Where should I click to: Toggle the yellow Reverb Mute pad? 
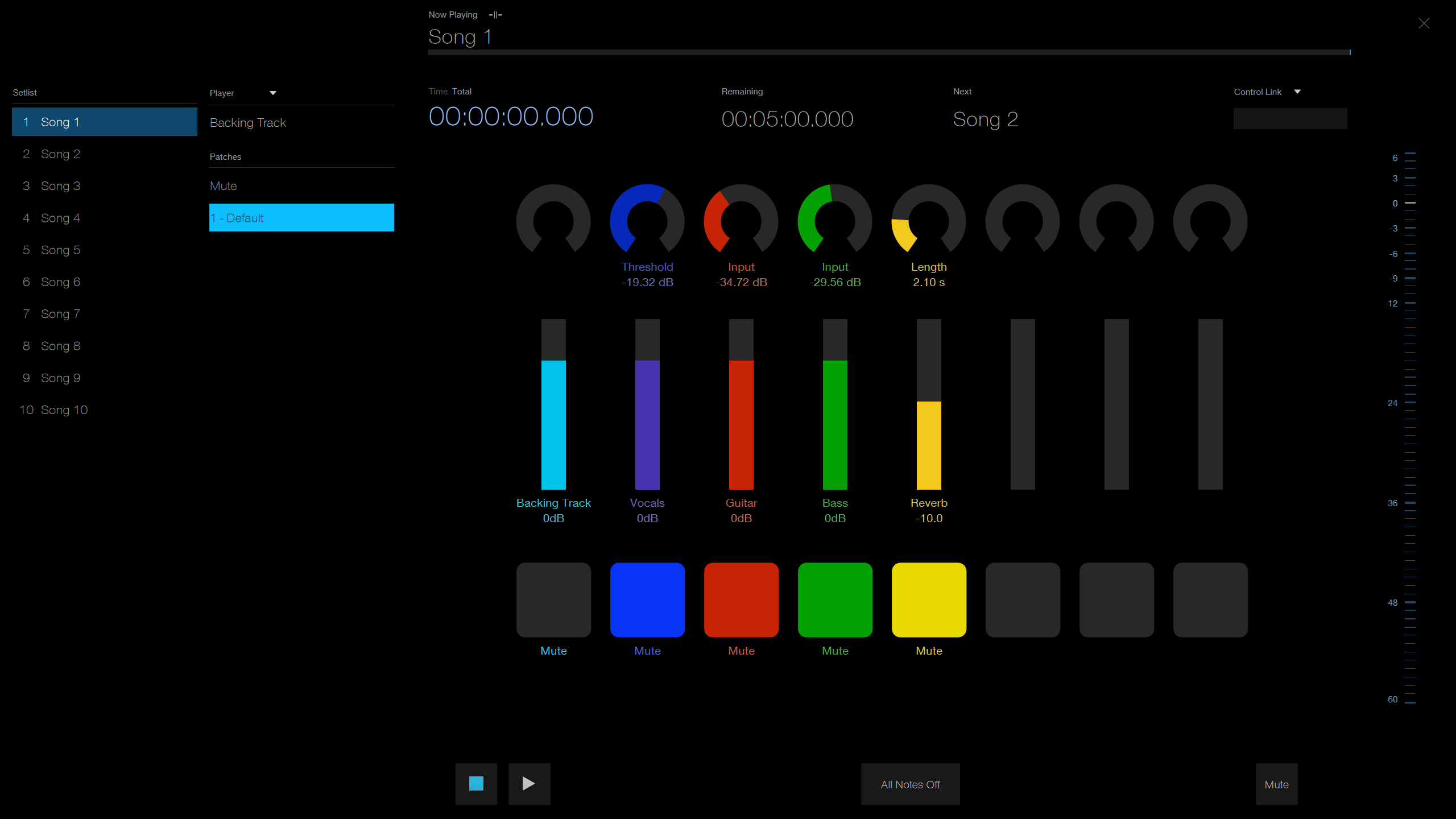[x=929, y=599]
